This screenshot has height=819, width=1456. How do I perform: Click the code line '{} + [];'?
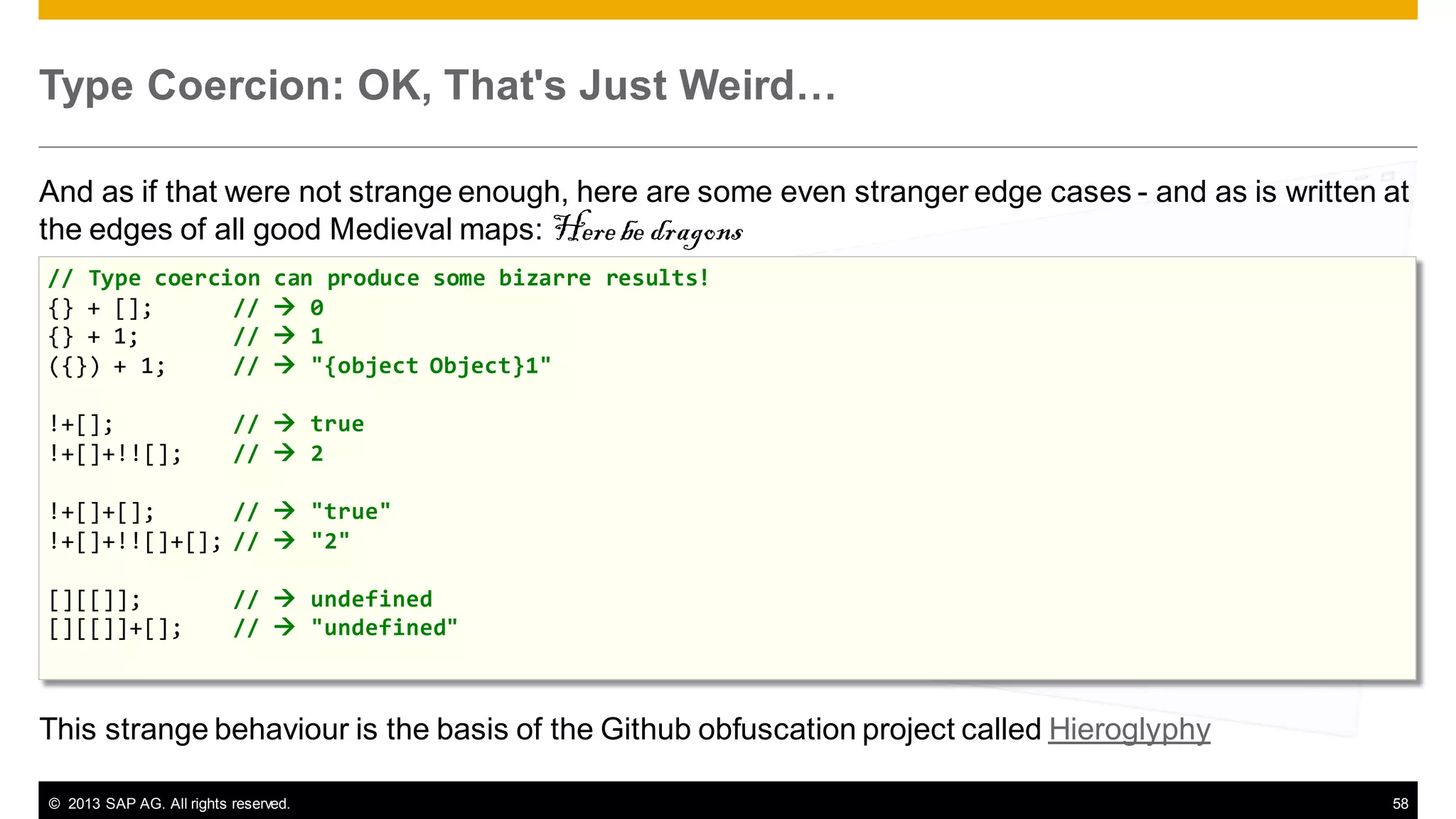coord(100,308)
